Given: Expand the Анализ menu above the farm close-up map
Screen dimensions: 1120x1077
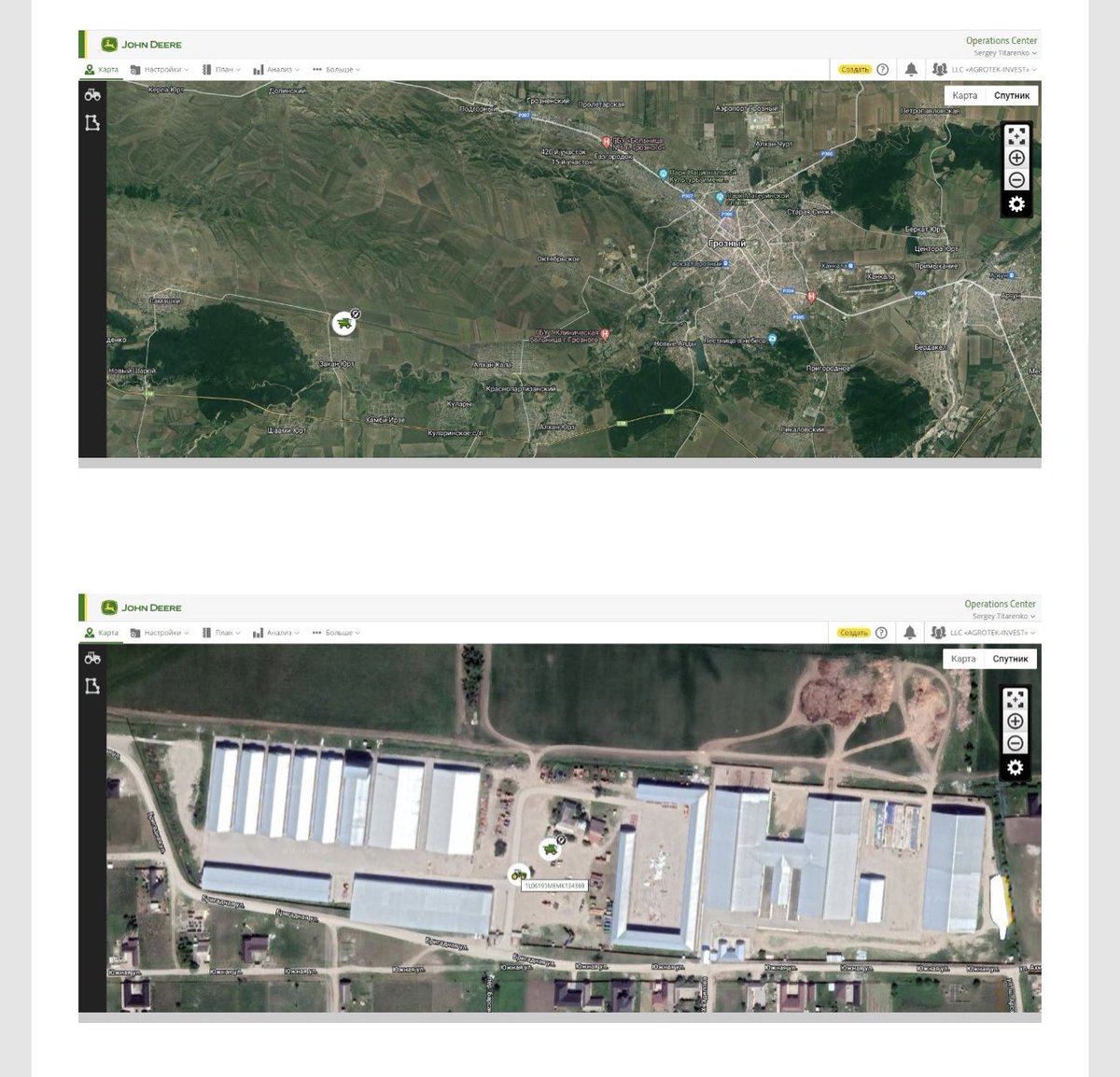Looking at the screenshot, I should [276, 633].
